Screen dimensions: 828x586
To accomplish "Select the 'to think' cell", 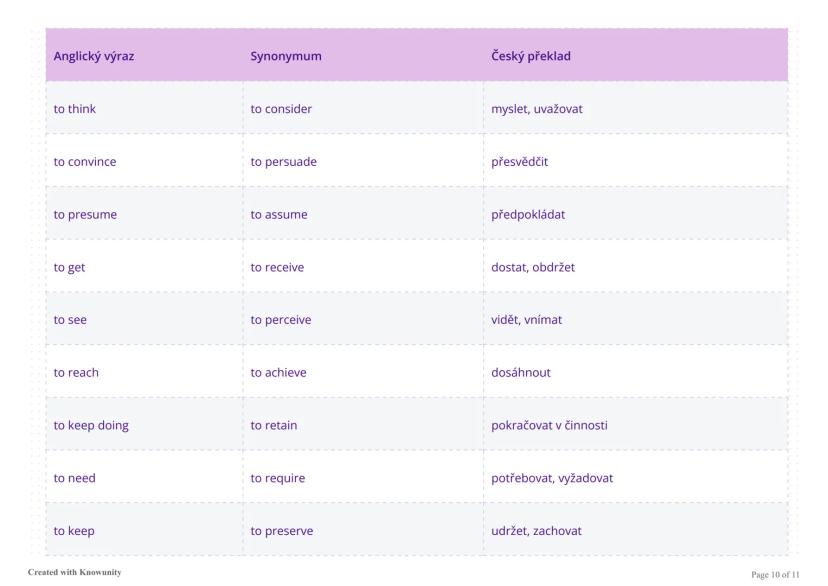I will (x=75, y=109).
